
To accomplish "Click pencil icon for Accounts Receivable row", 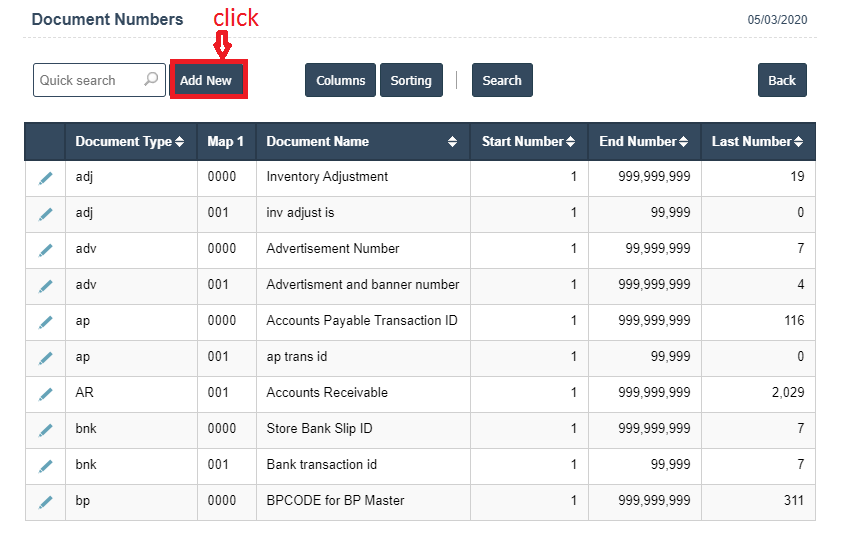I will pyautogui.click(x=45, y=394).
